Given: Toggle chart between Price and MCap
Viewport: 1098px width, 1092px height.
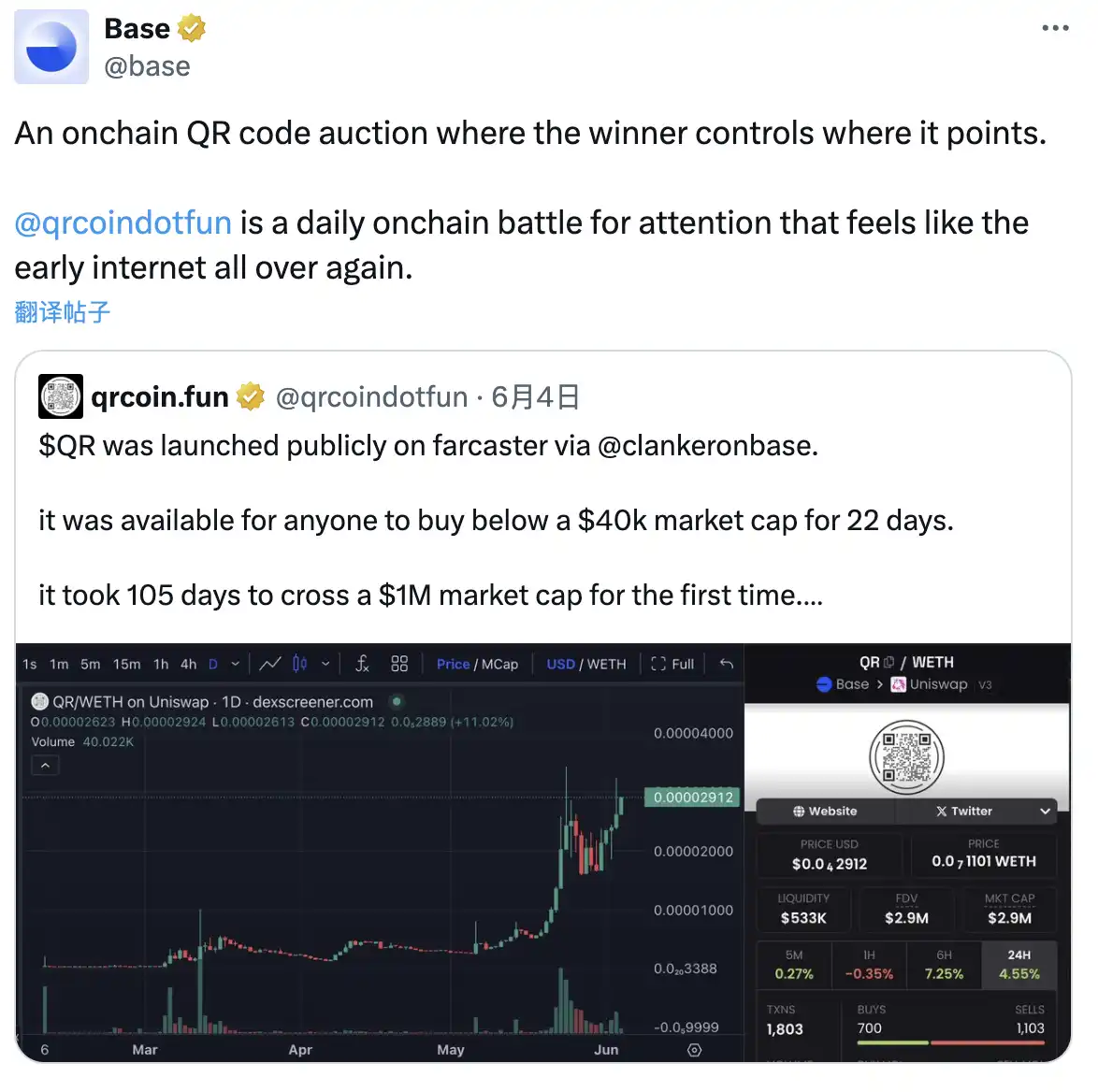Looking at the screenshot, I should (x=477, y=664).
